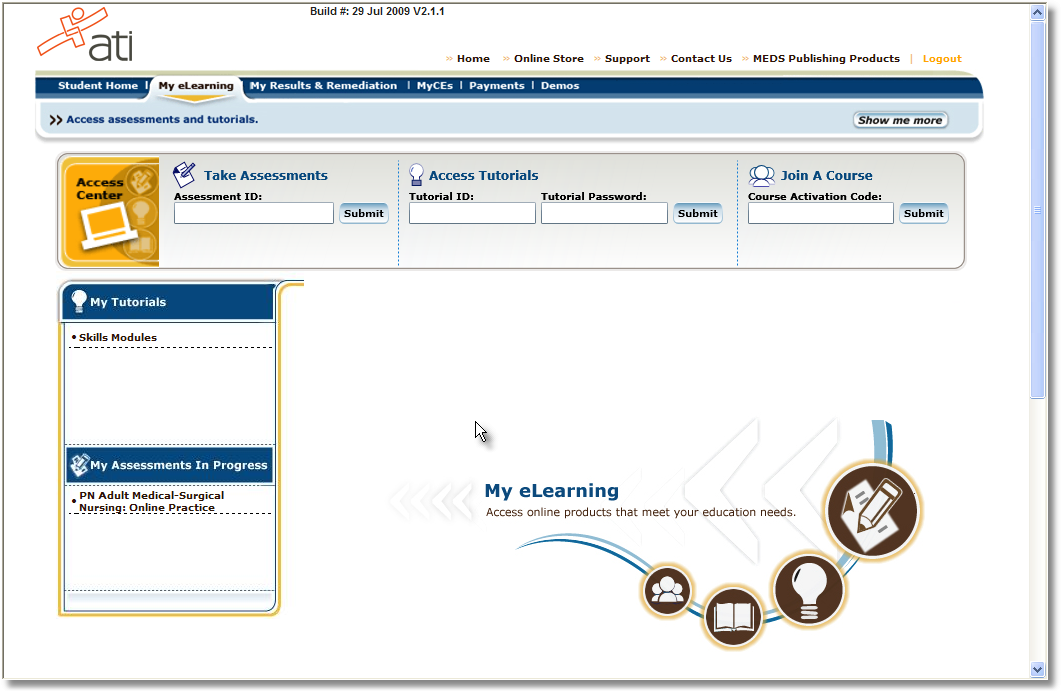
Task: Click the Join A Course people icon
Action: coord(762,175)
